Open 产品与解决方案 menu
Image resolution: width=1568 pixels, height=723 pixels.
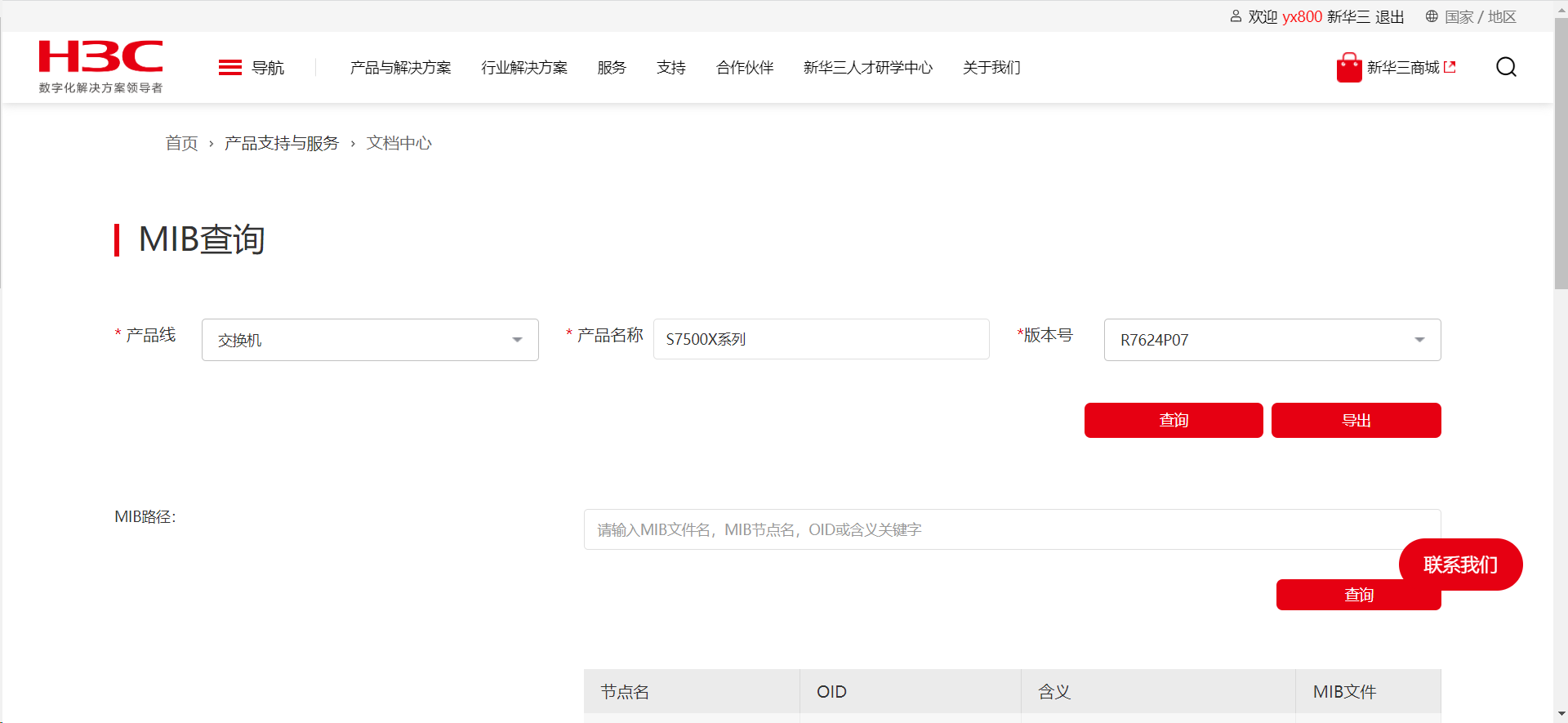coord(400,68)
